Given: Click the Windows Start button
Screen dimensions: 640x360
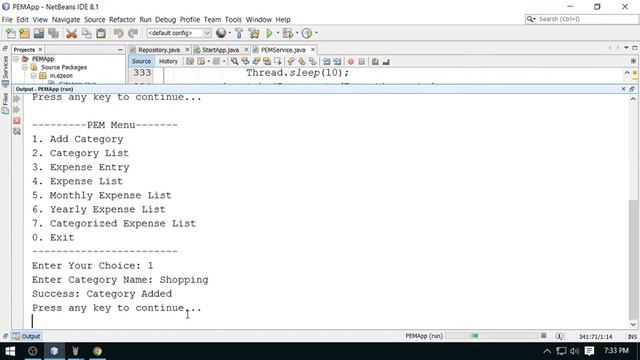Looking at the screenshot, I should (x=10, y=351).
